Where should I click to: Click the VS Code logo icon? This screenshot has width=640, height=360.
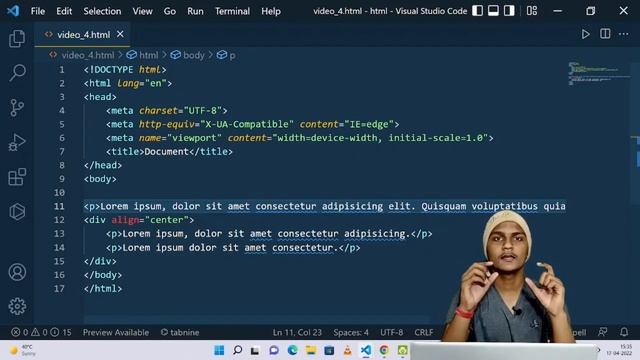tap(13, 11)
